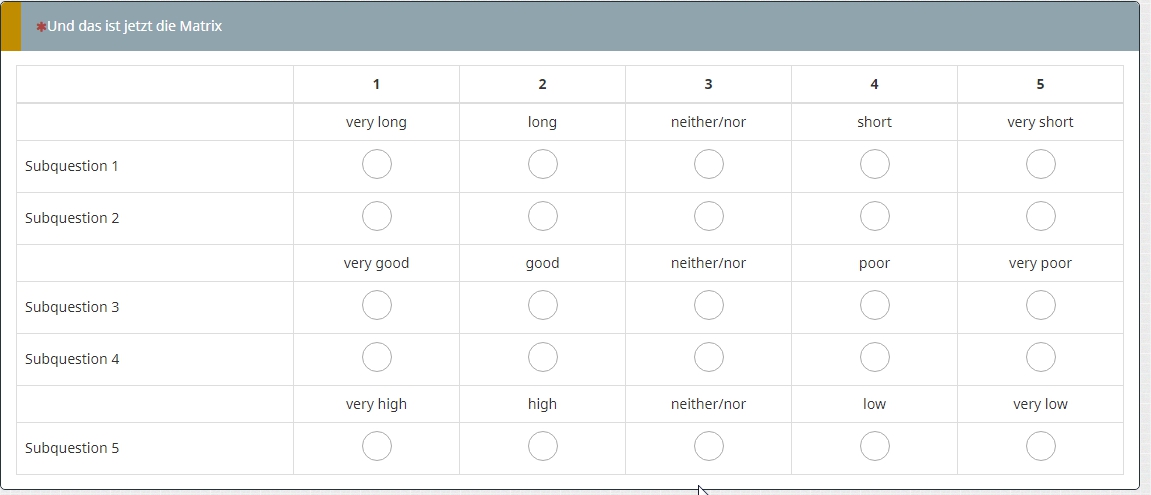Mark 'very long' for Subquestion 2
Screen dimensions: 1151x495
[376, 217]
